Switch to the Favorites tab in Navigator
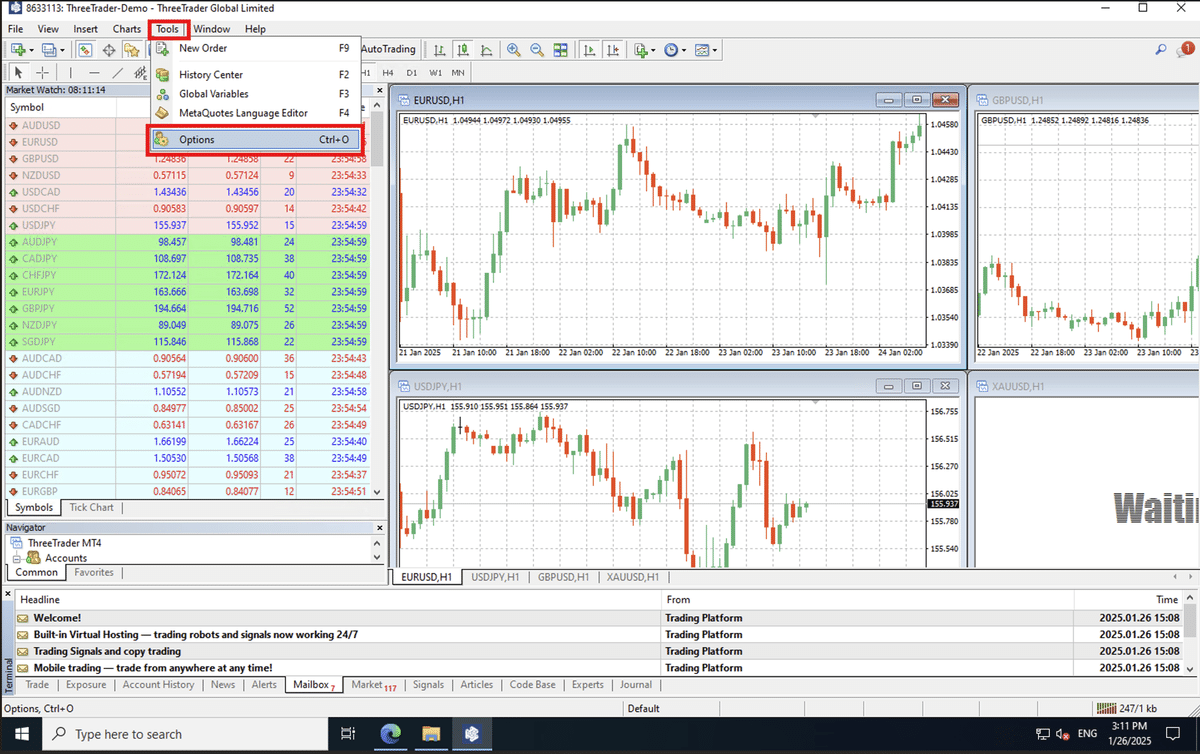Screen dimensions: 1200x754 tap(94, 572)
